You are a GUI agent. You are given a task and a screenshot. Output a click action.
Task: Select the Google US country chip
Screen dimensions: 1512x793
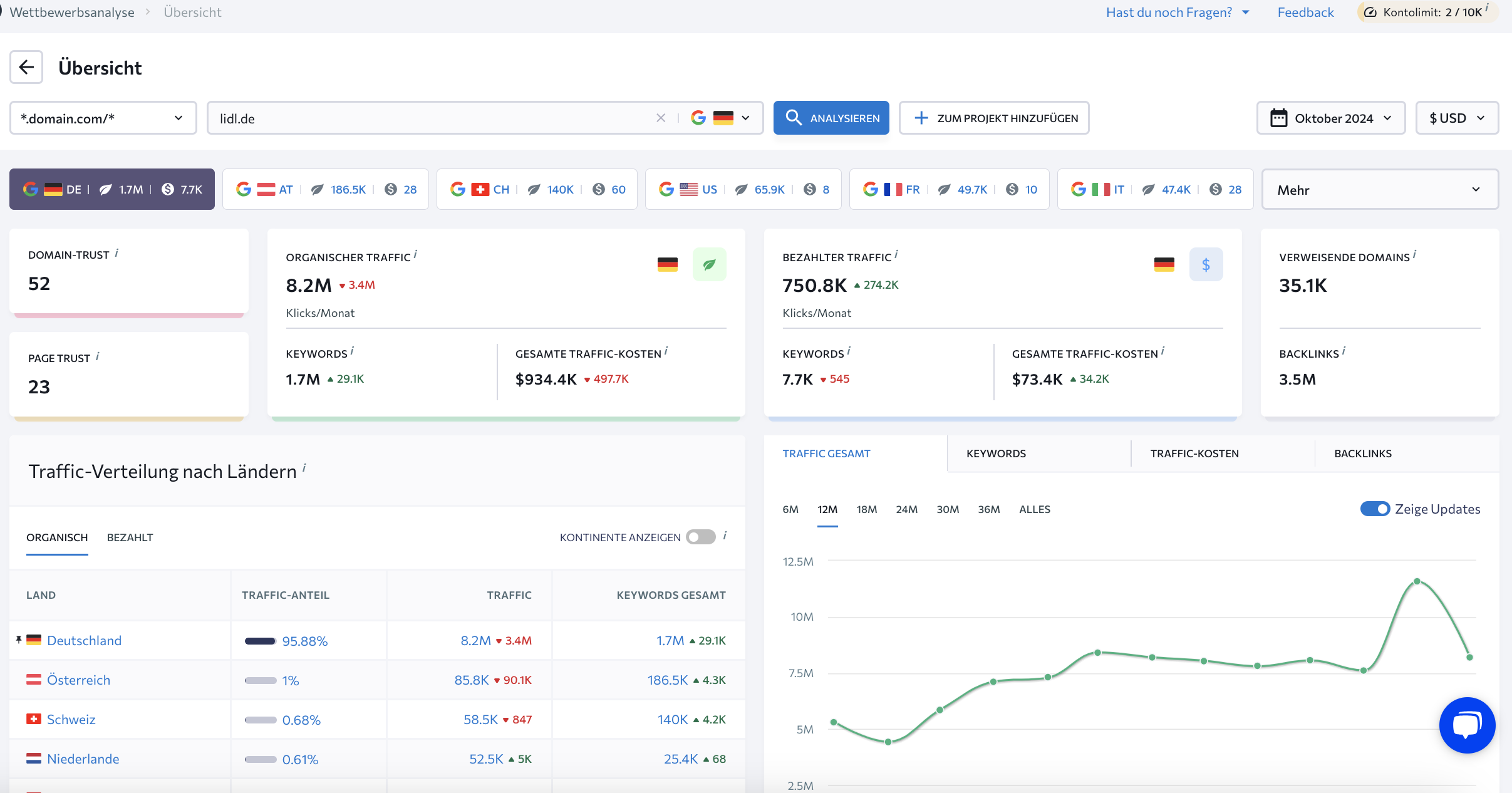pos(743,189)
